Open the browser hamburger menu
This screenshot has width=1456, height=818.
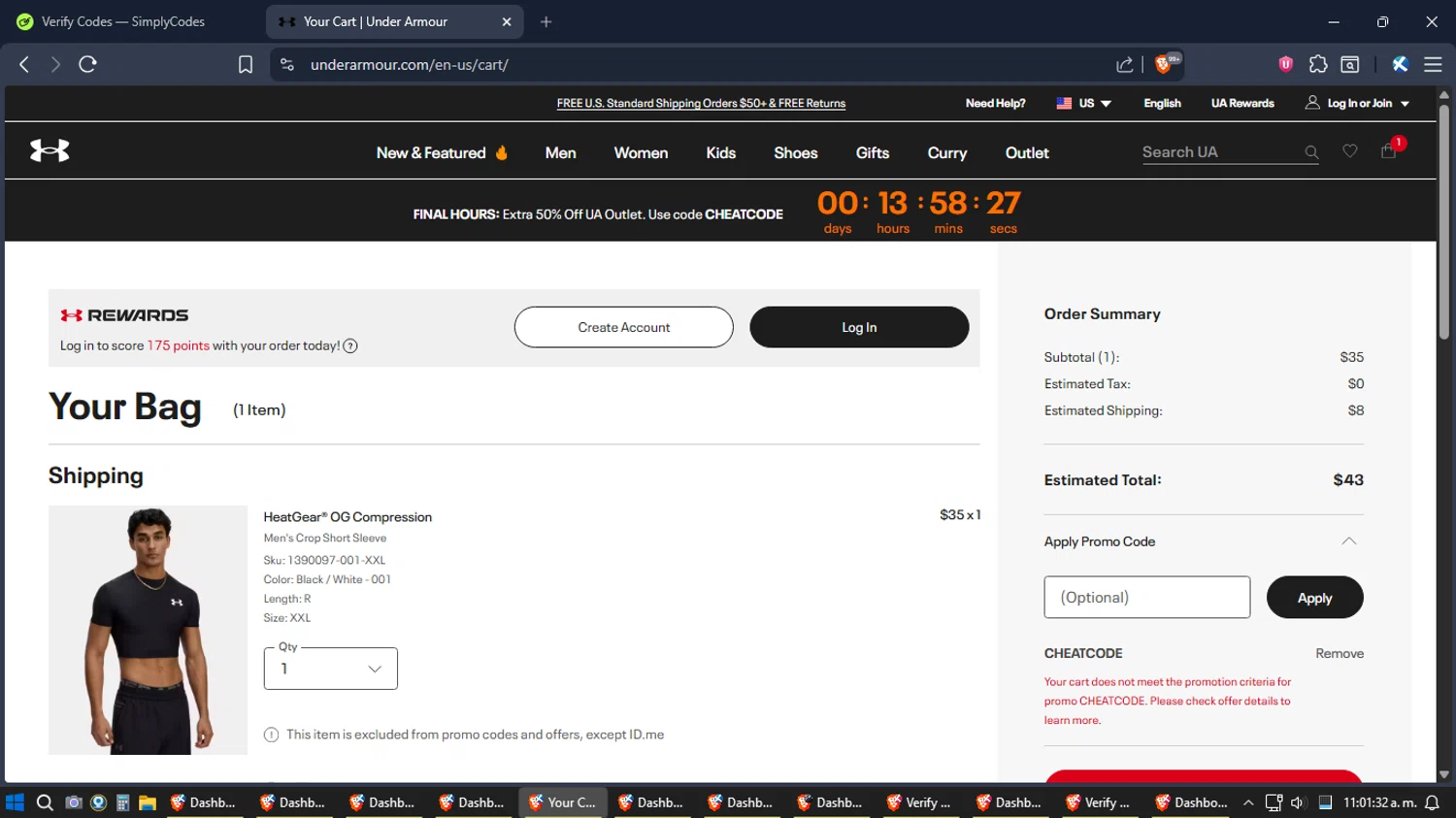click(1433, 64)
